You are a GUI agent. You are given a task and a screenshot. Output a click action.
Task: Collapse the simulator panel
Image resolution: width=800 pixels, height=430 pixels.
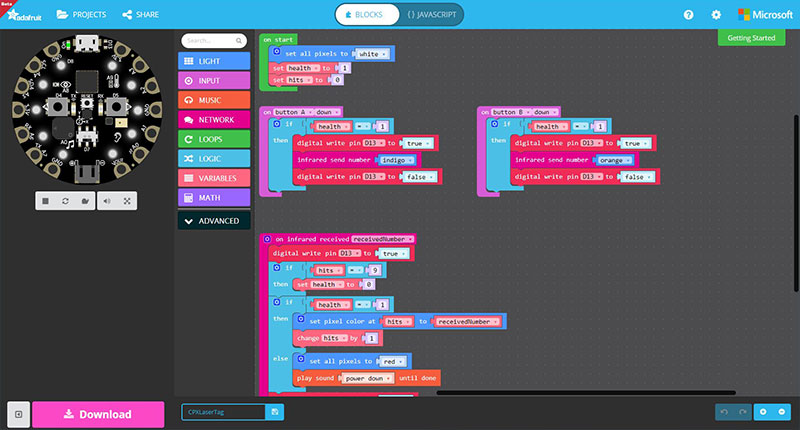(x=16, y=413)
